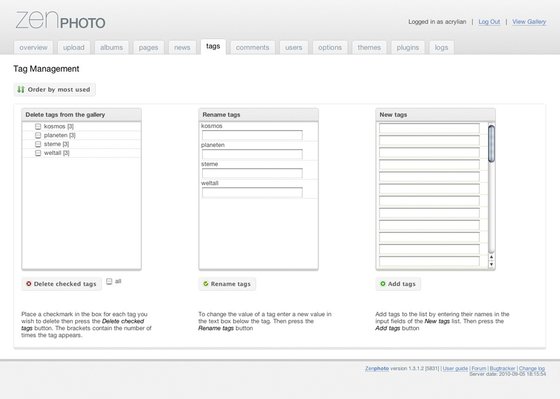560x399 pixels.
Task: Click green check icon on Rename tags
Action: [206, 284]
